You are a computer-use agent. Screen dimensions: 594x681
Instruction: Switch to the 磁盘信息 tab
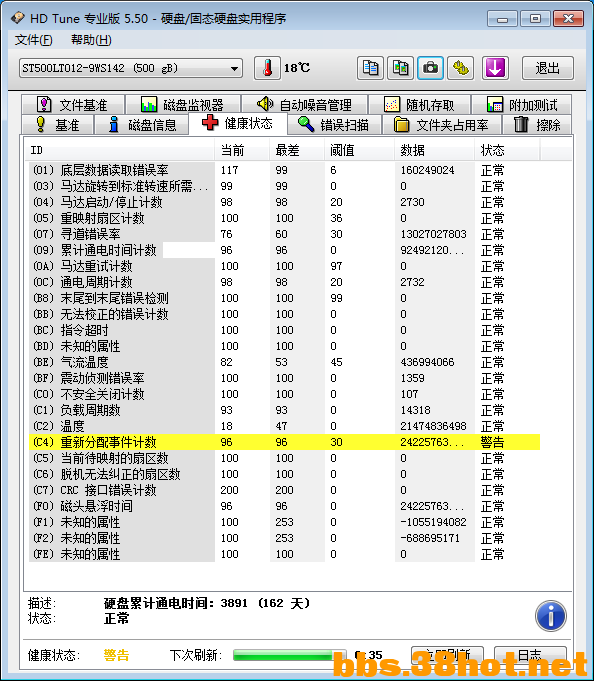pyautogui.click(x=142, y=125)
